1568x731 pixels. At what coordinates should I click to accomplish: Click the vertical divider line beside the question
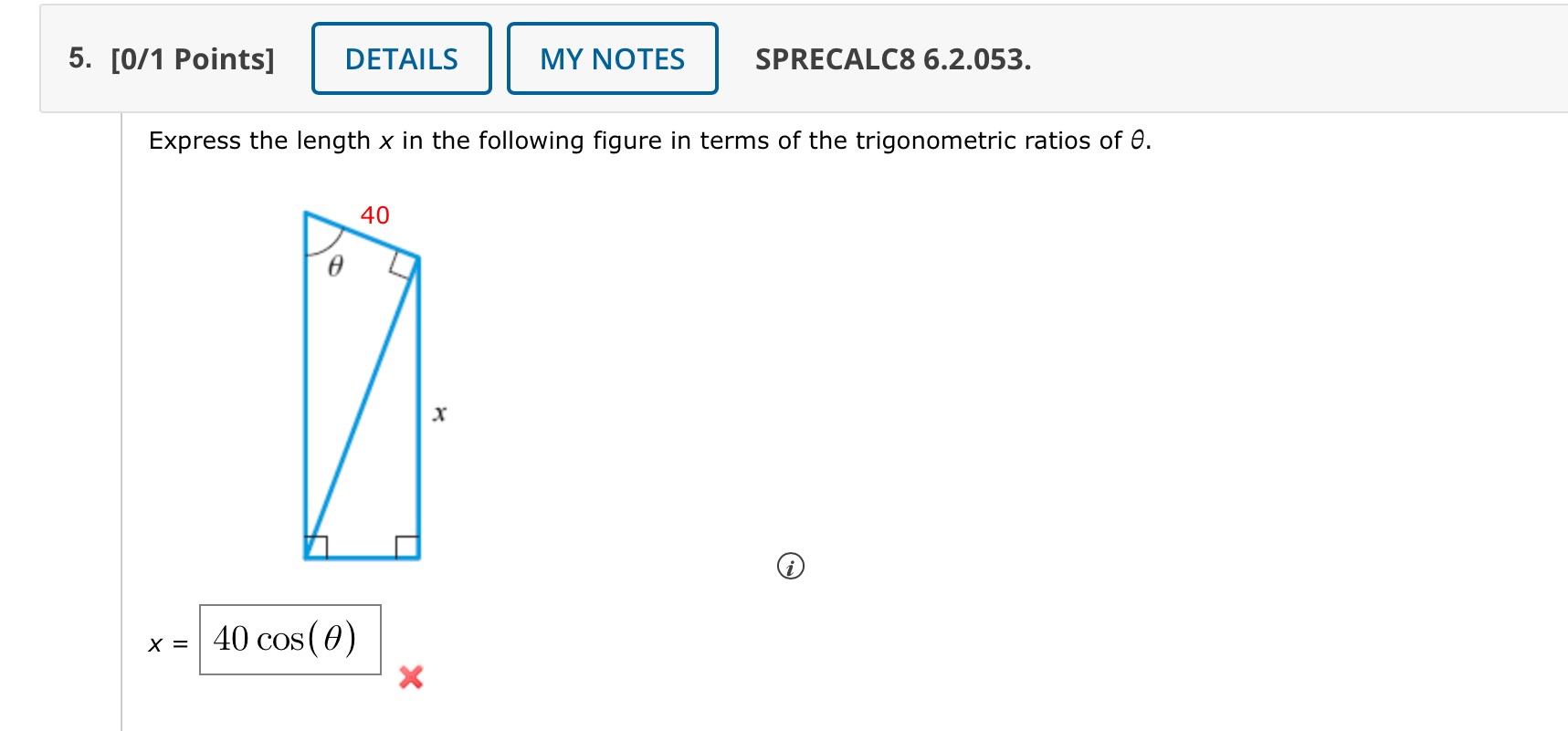(121, 365)
